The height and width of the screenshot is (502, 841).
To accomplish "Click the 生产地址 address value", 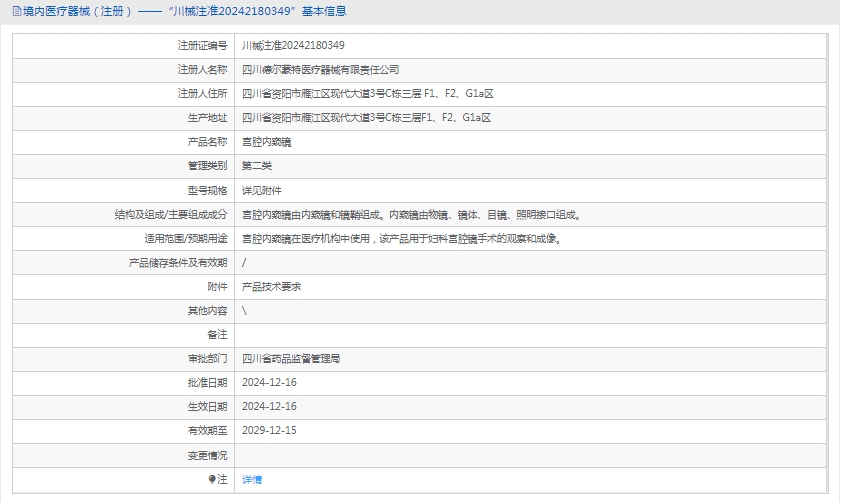I will [366, 117].
